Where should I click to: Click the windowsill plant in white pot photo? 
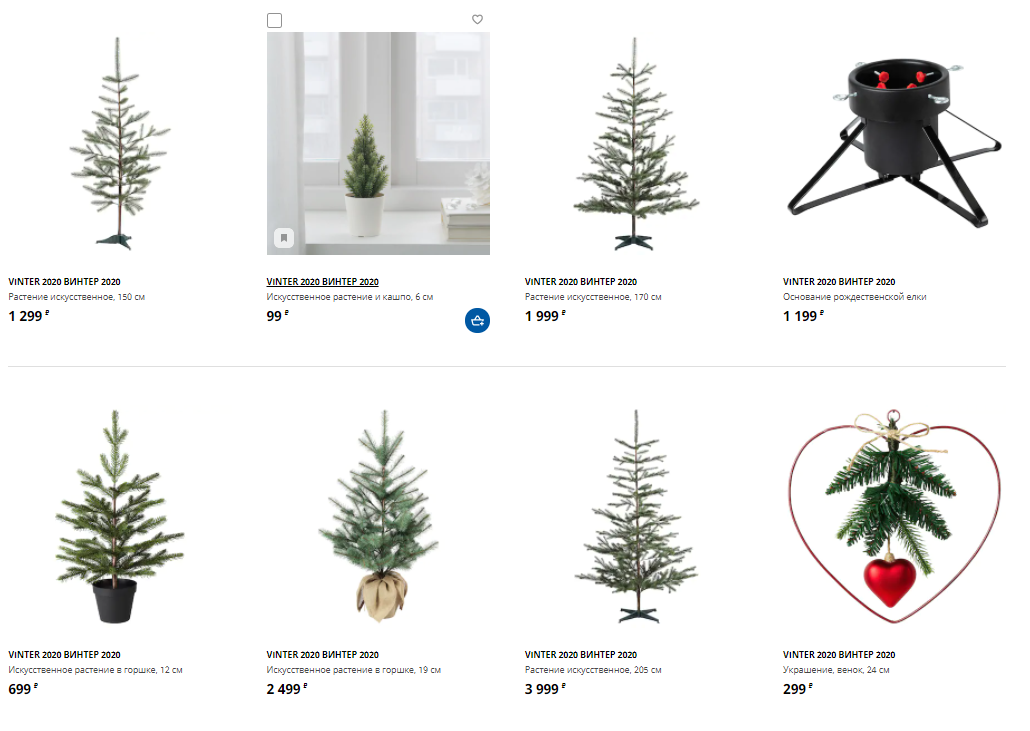click(x=378, y=143)
